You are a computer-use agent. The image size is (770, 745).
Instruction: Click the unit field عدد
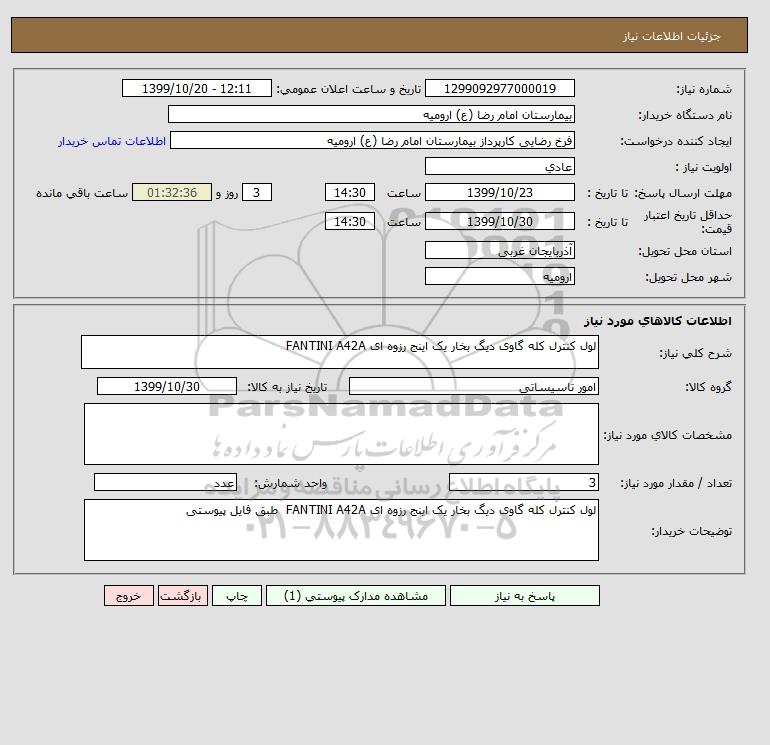click(165, 482)
